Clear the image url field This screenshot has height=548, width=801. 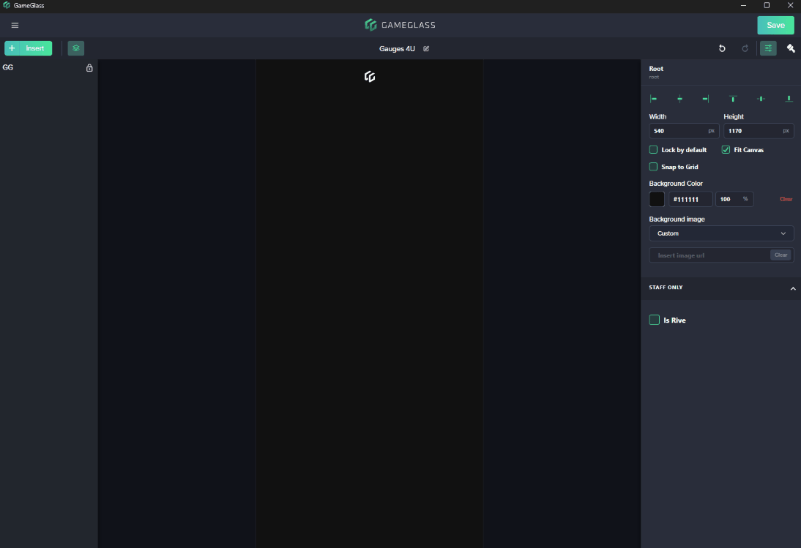pyautogui.click(x=781, y=255)
